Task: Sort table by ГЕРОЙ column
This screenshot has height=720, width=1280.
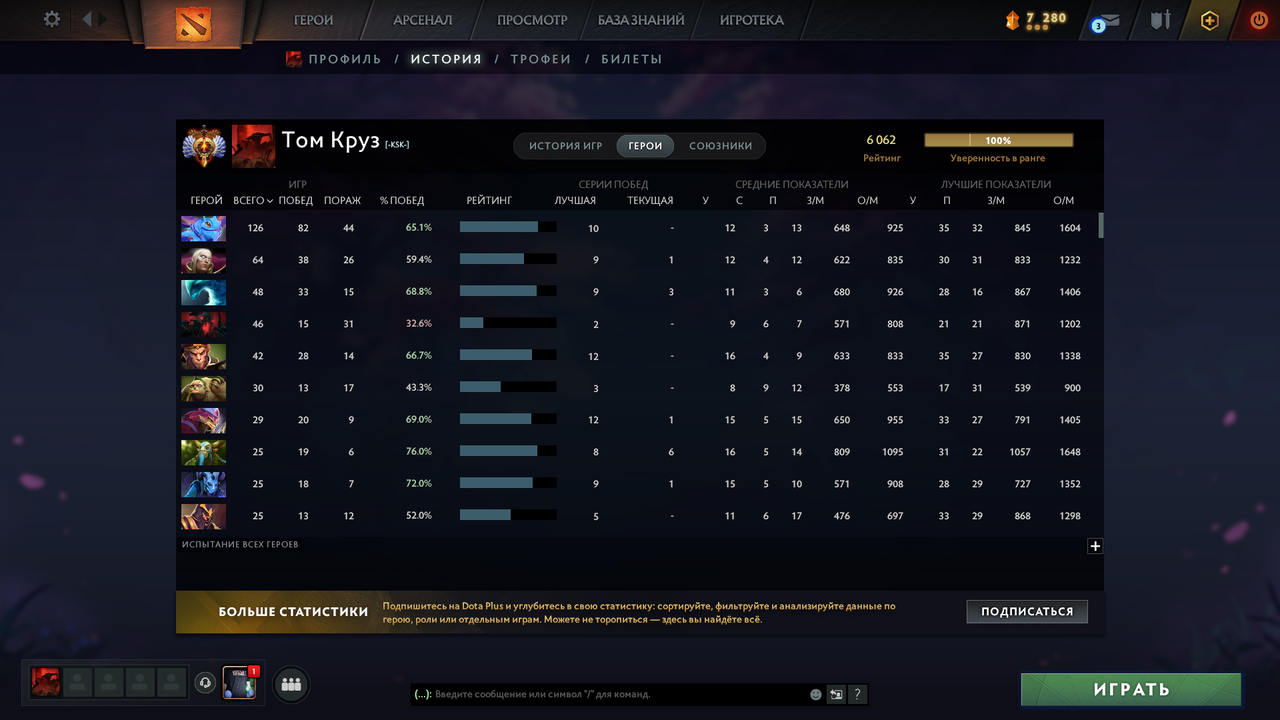Action: click(206, 200)
